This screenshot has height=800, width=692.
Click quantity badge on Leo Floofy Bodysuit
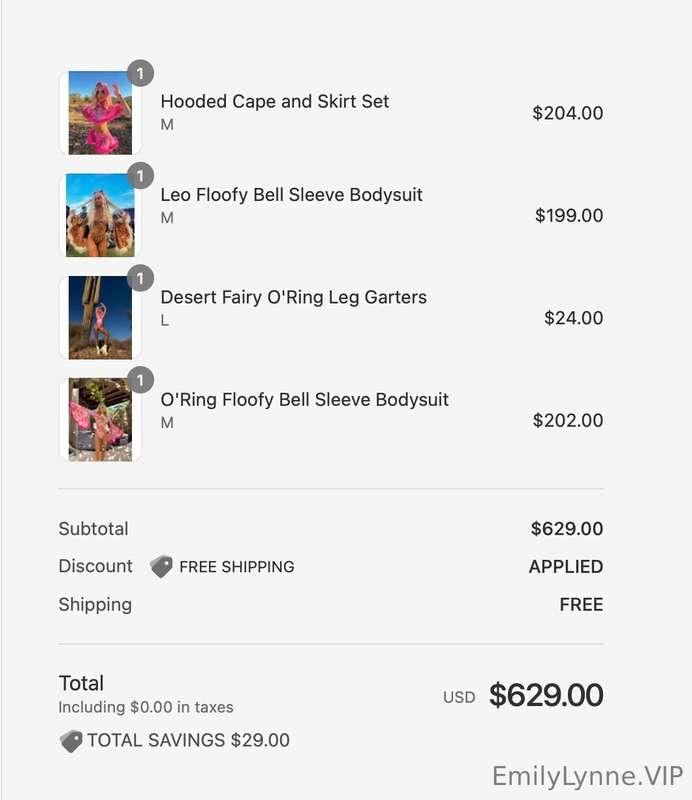(141, 175)
